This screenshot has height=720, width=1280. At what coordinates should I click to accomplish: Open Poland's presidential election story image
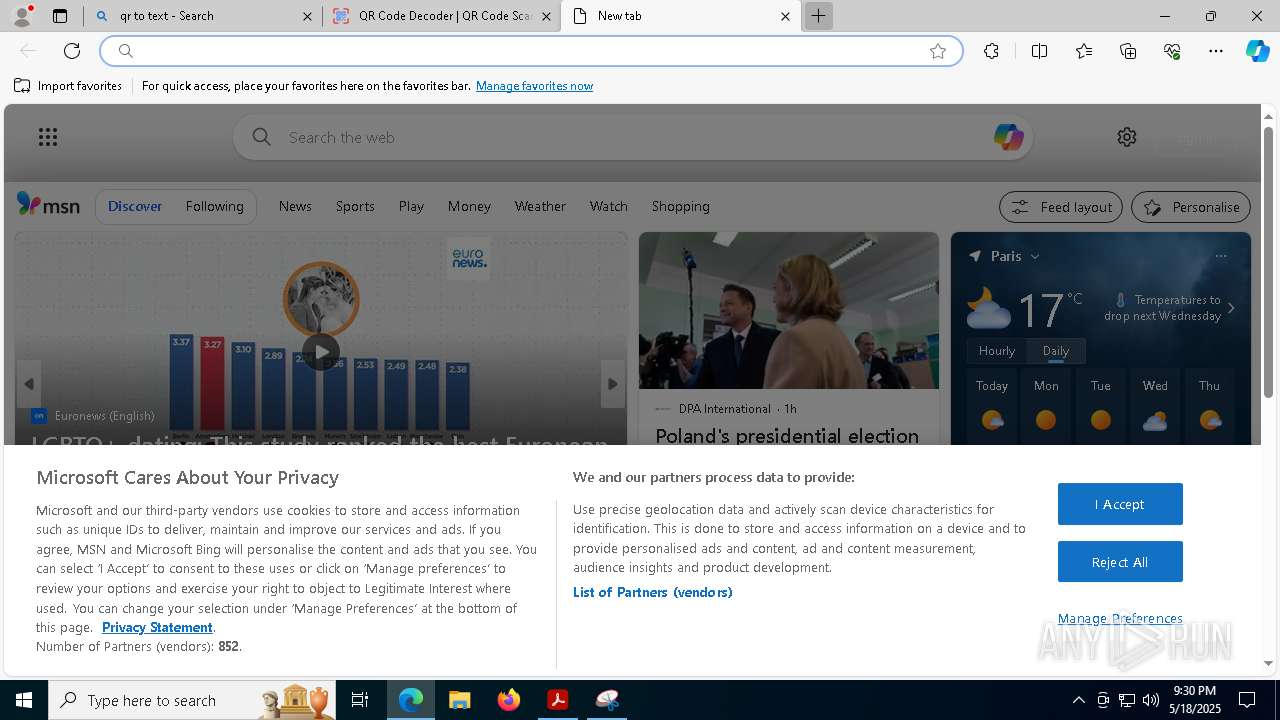789,311
